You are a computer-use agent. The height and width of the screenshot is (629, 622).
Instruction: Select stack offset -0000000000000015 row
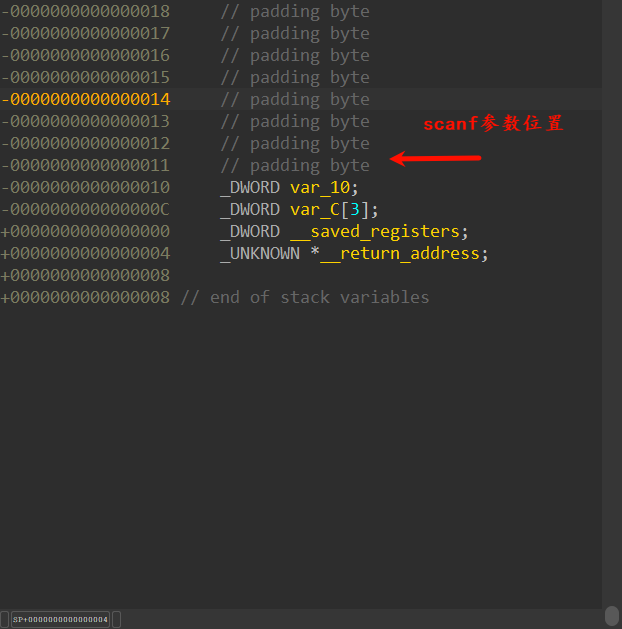(x=301, y=77)
